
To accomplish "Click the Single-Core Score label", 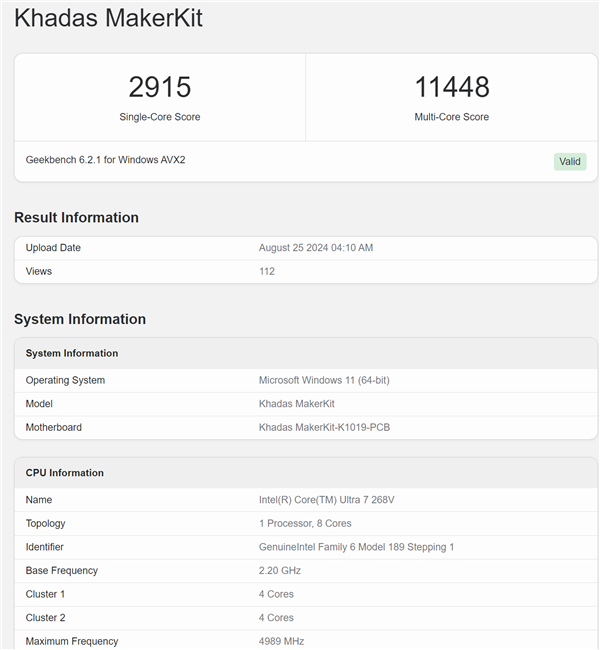I will coord(160,117).
